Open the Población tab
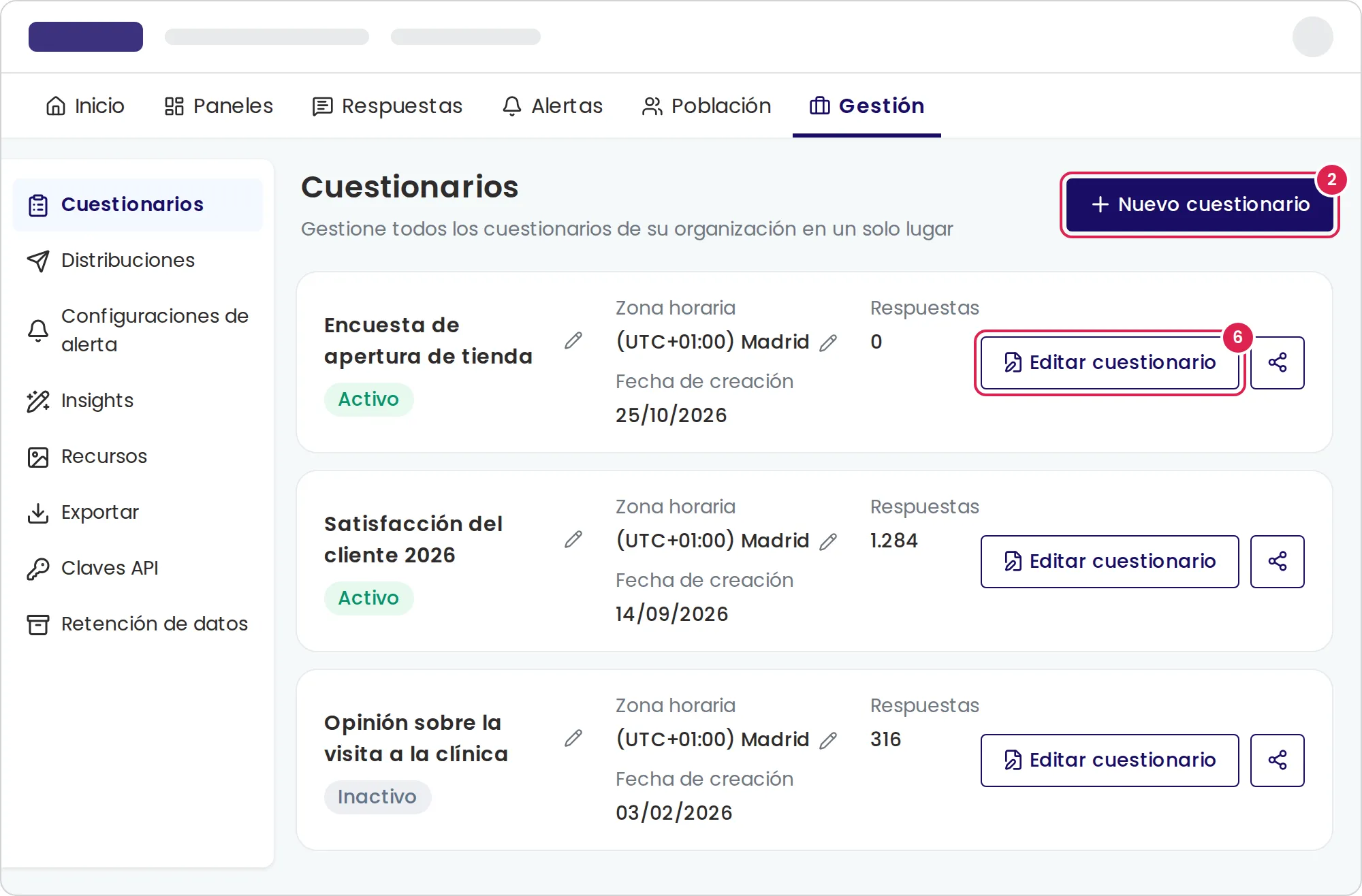 pos(706,106)
